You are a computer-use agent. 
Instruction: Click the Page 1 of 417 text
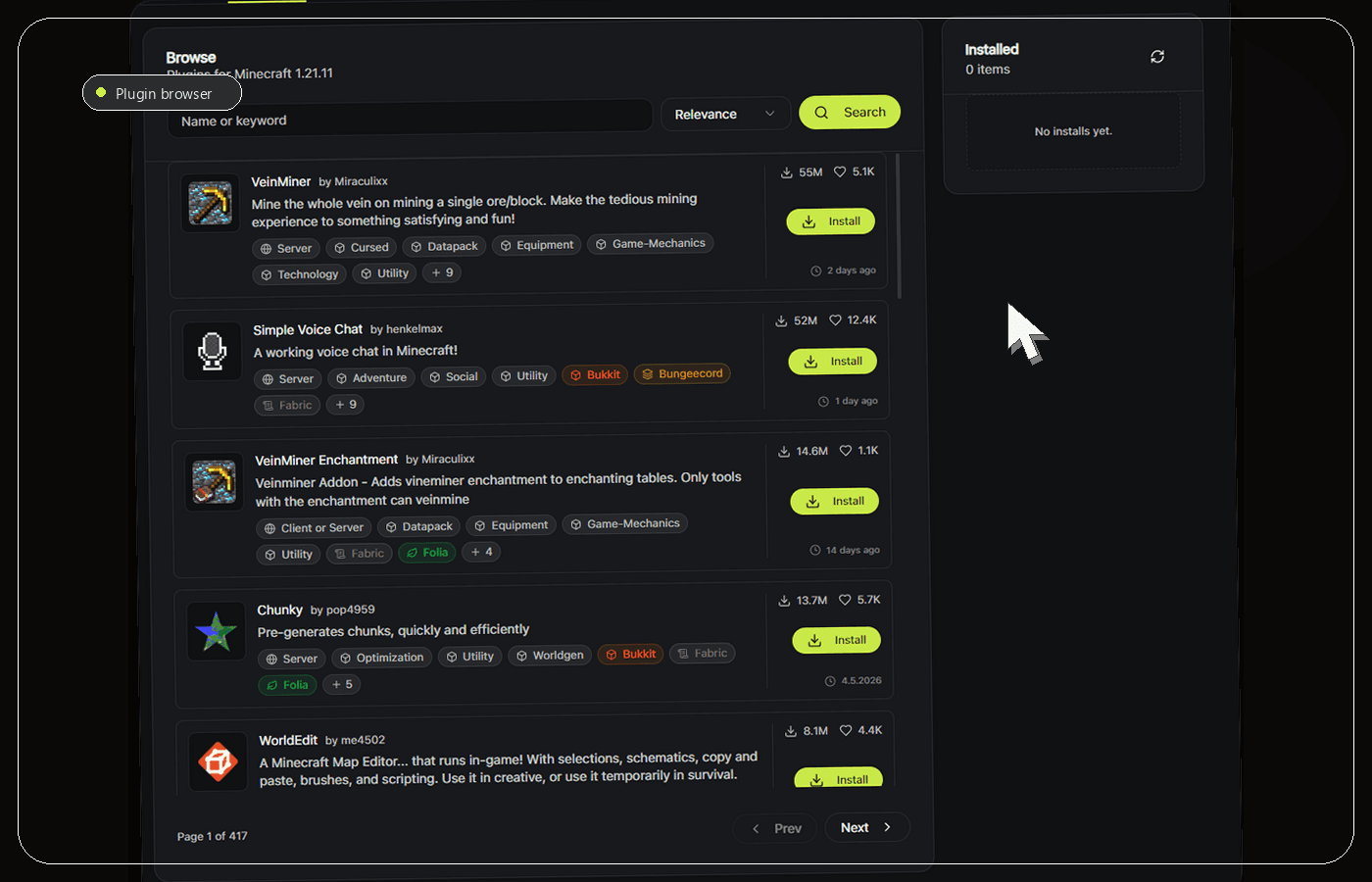212,836
